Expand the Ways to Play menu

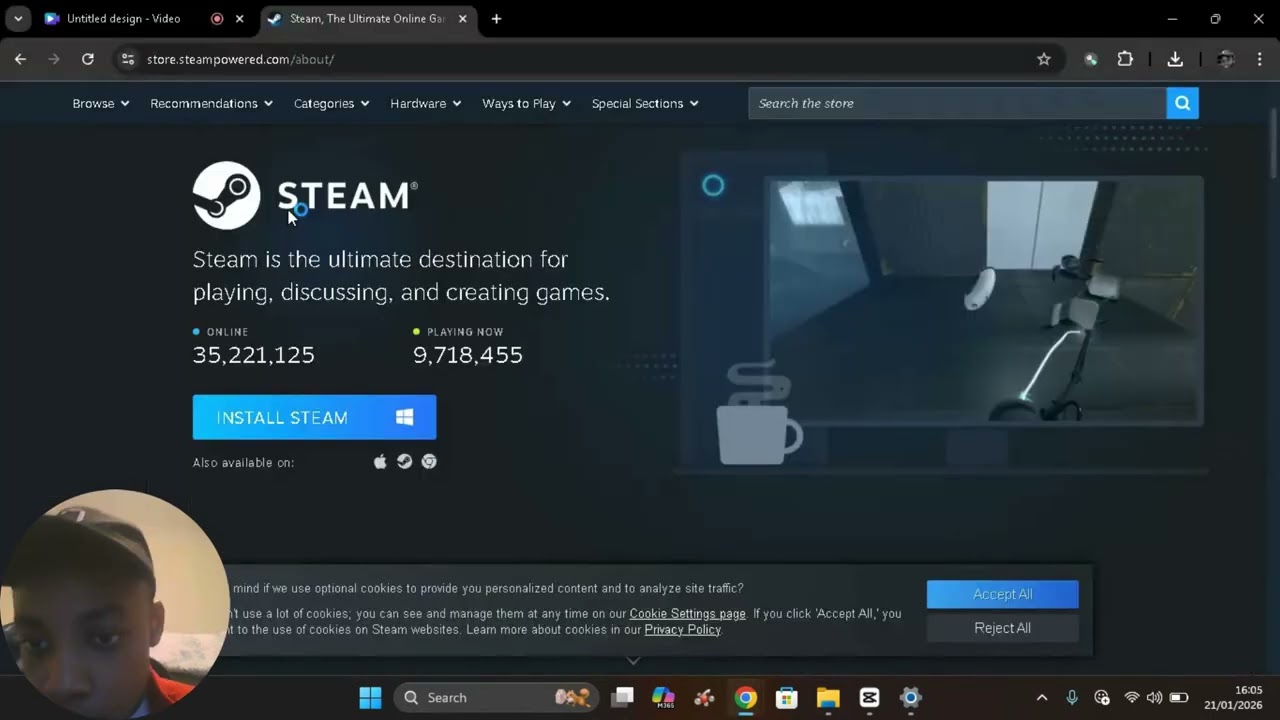pos(526,103)
